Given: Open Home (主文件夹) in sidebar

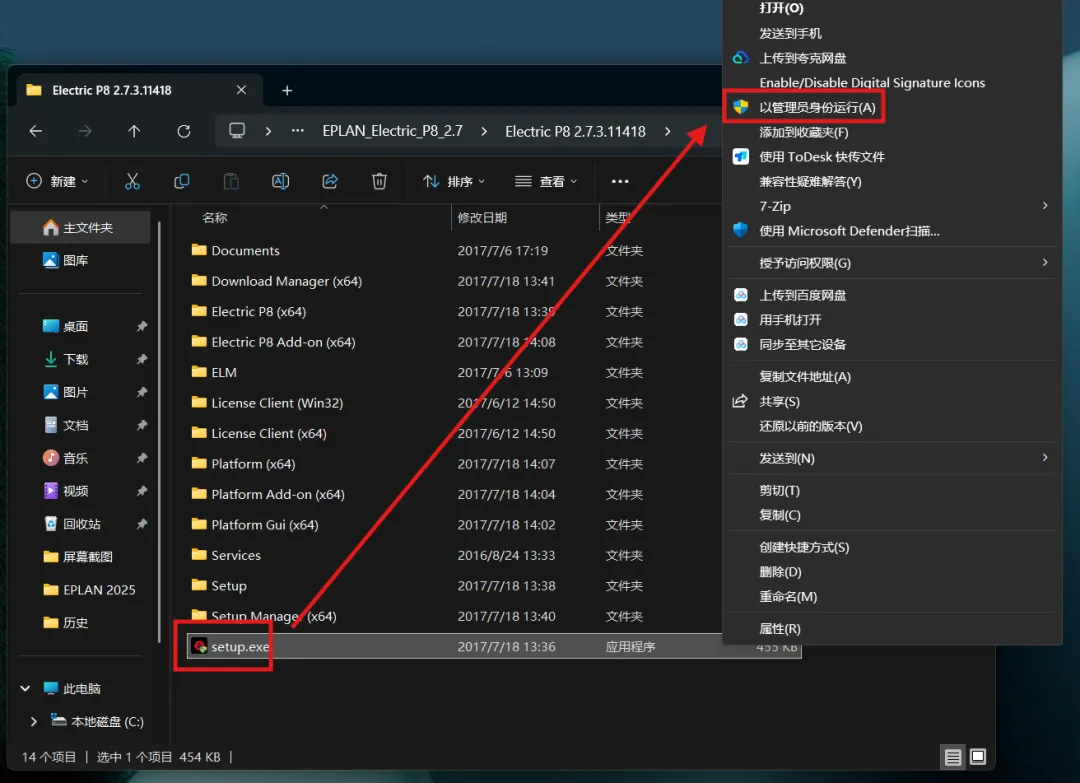Looking at the screenshot, I should pyautogui.click(x=81, y=227).
